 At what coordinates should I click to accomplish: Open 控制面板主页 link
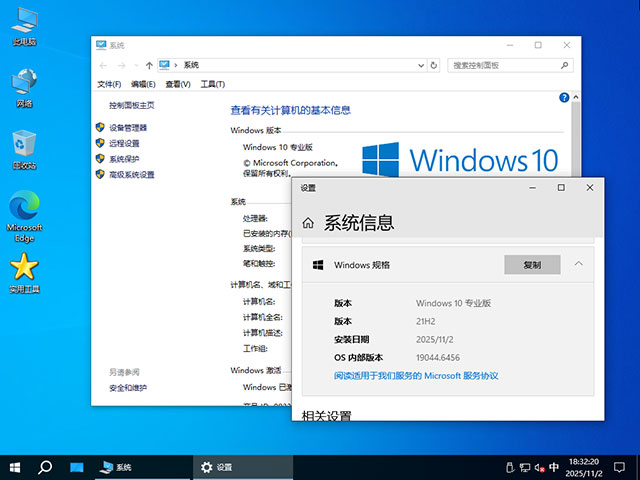[131, 105]
